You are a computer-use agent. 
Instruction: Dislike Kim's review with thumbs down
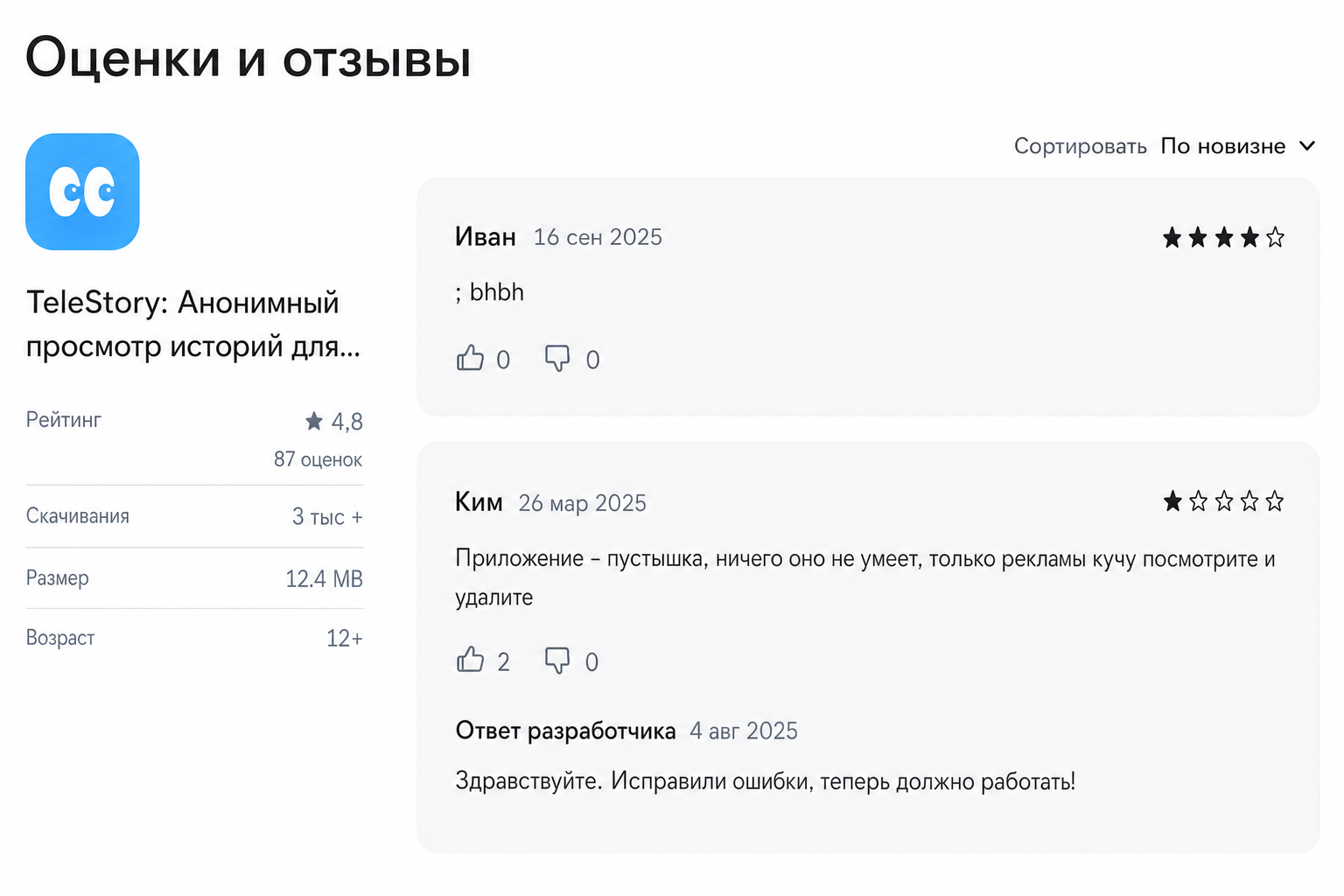click(557, 661)
